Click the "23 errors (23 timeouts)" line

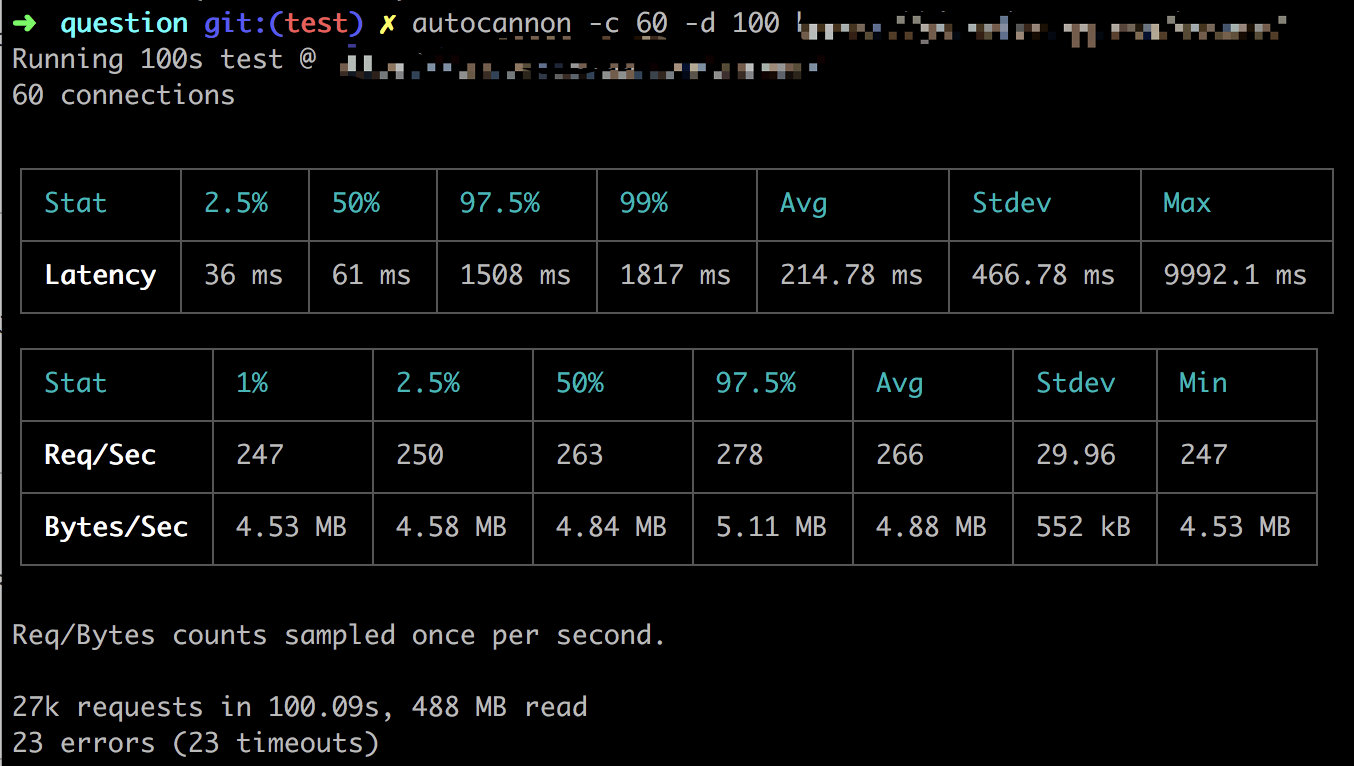(195, 743)
